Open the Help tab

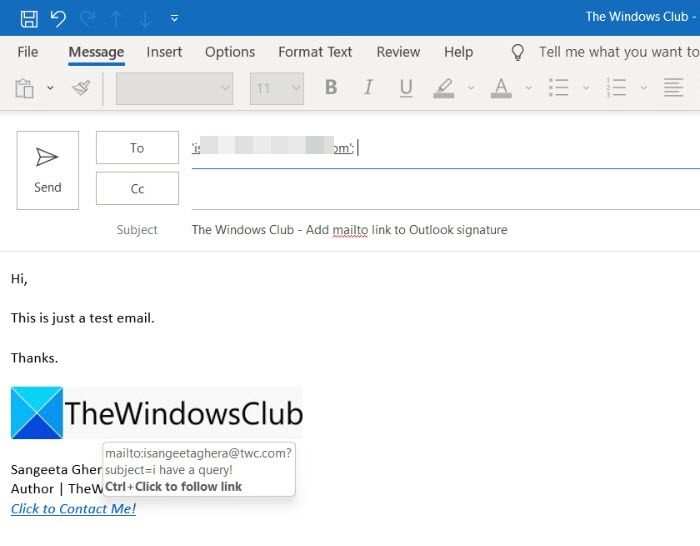point(458,52)
